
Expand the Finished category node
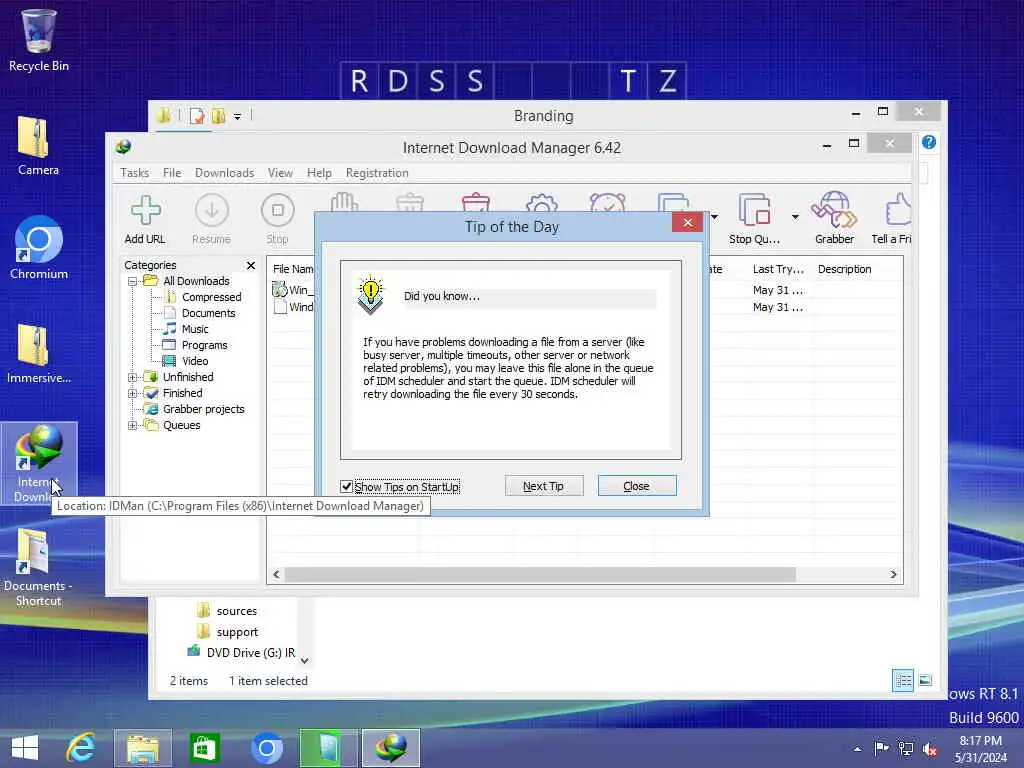coord(132,393)
